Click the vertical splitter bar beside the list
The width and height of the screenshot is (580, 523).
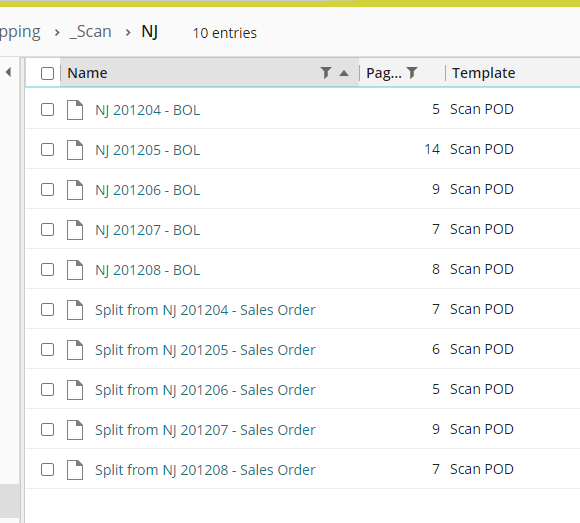coord(23,290)
